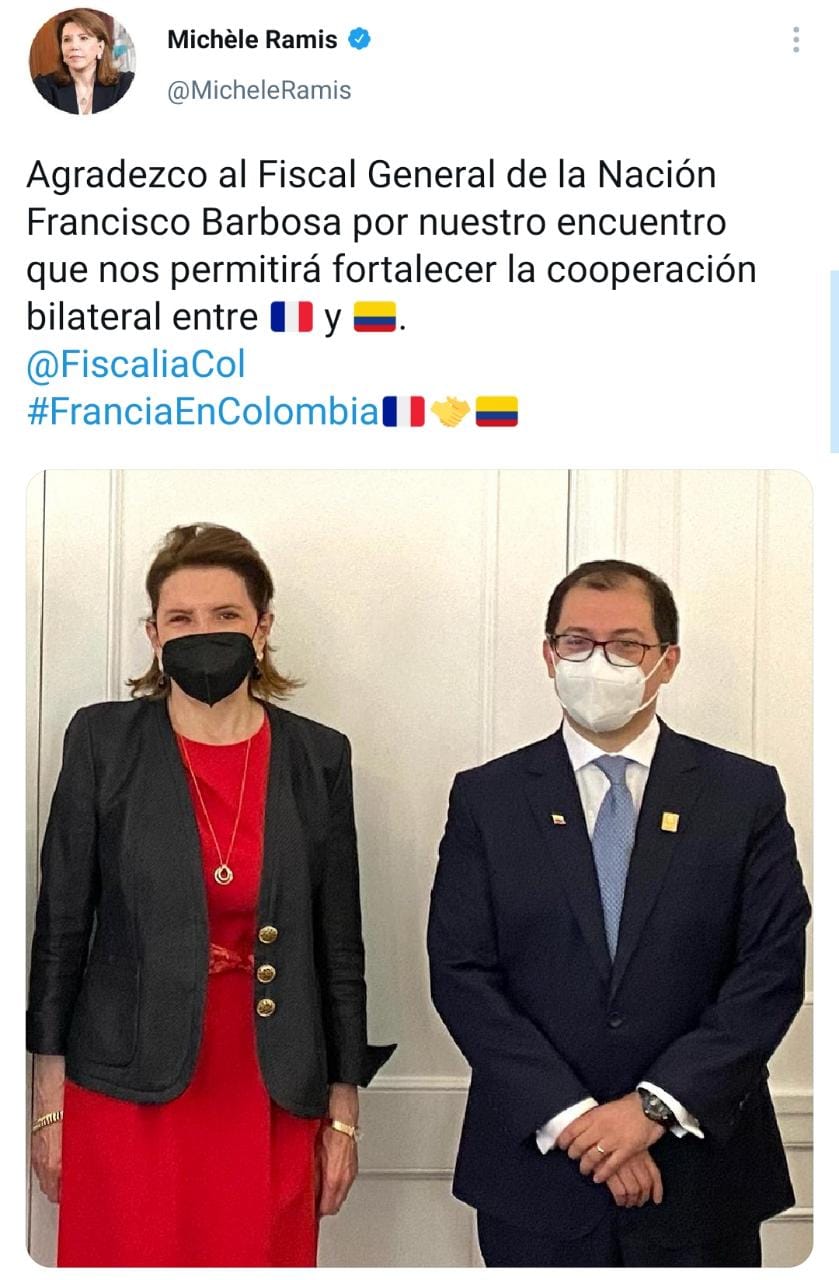Click French flag emoji following the hashtag
The width and height of the screenshot is (839, 1280).
pyautogui.click(x=403, y=411)
